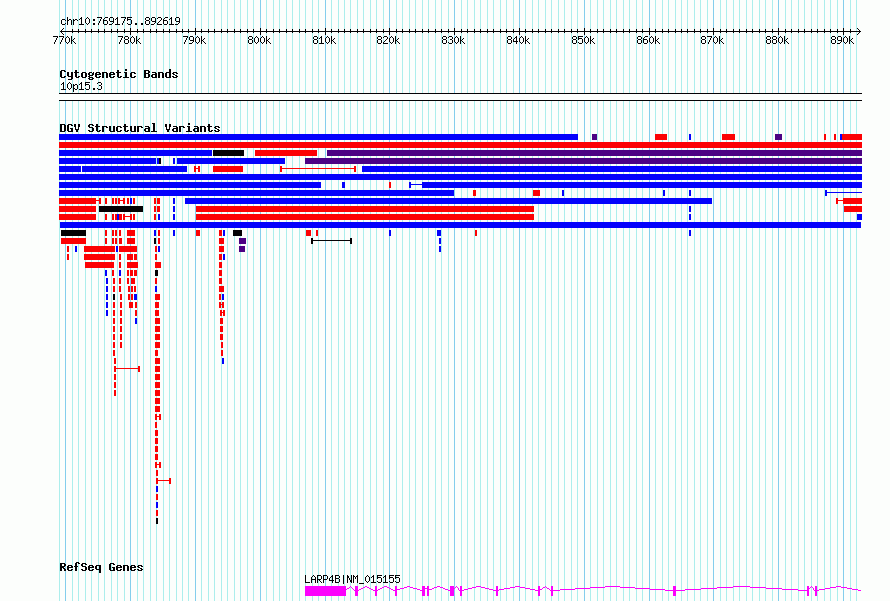
Task: Select the blue variant bar spanning 789k to 870k
Action: click(448, 201)
